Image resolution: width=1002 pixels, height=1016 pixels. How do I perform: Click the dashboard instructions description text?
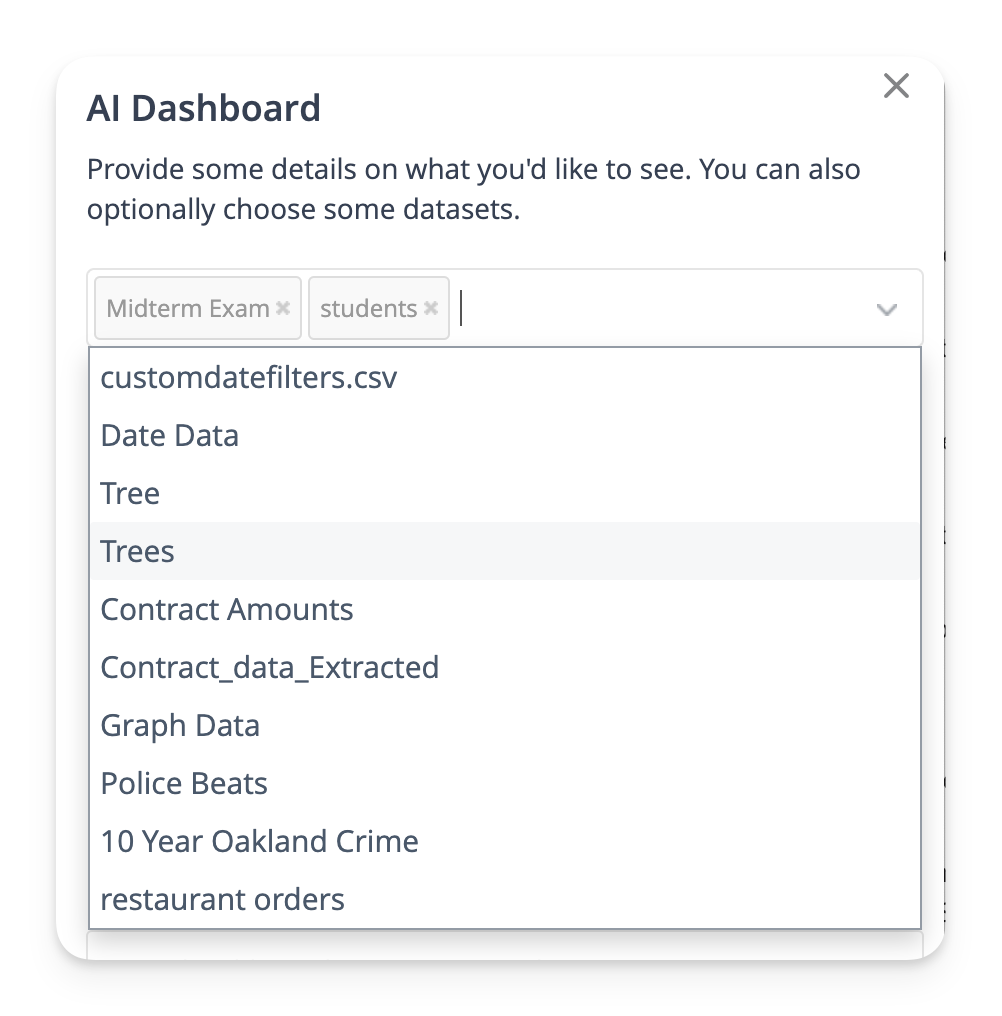coord(474,190)
